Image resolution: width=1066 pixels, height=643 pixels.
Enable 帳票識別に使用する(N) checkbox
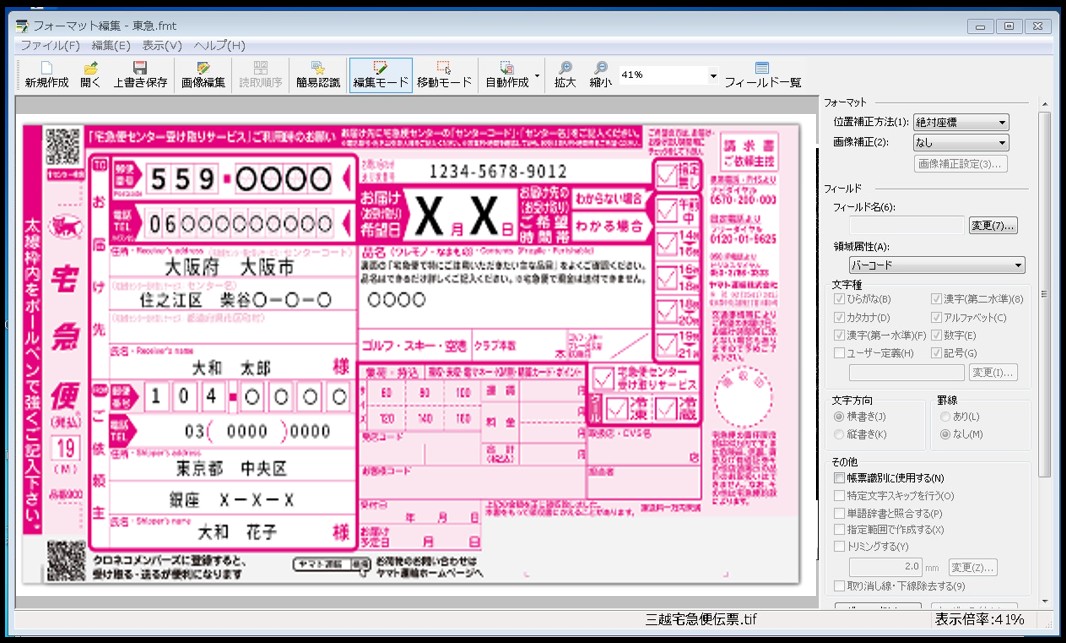point(840,478)
